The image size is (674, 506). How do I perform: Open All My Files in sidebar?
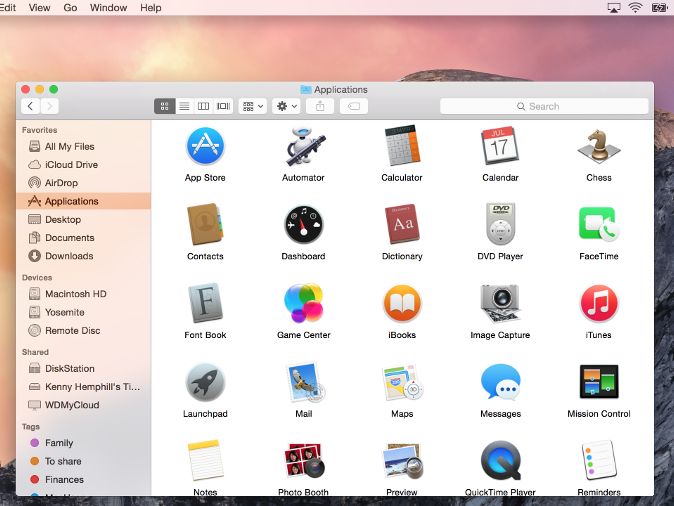pyautogui.click(x=83, y=147)
